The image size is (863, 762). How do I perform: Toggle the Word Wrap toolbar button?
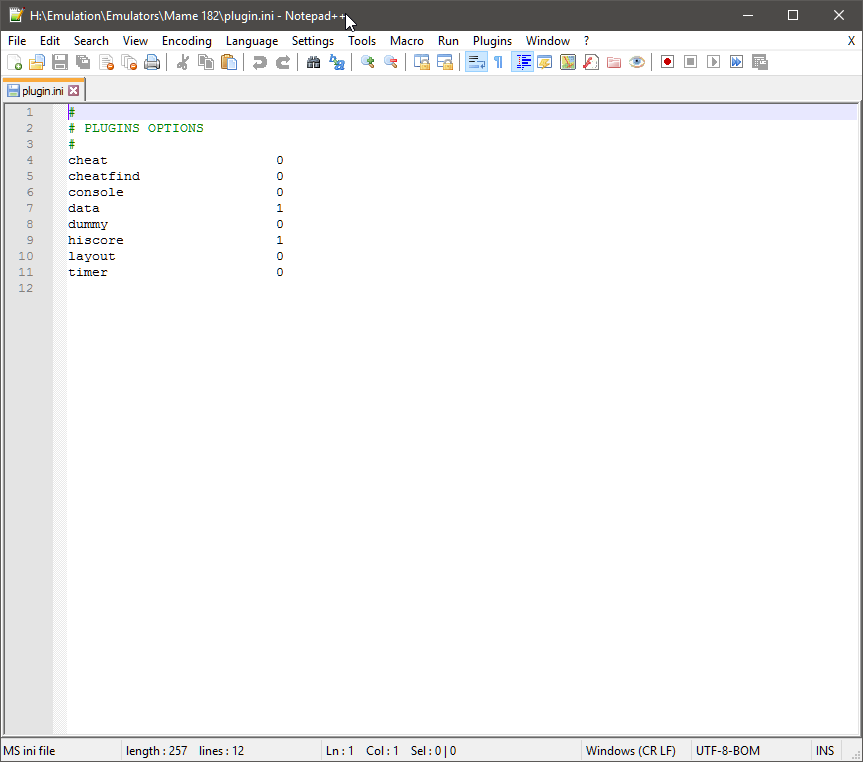tap(476, 62)
